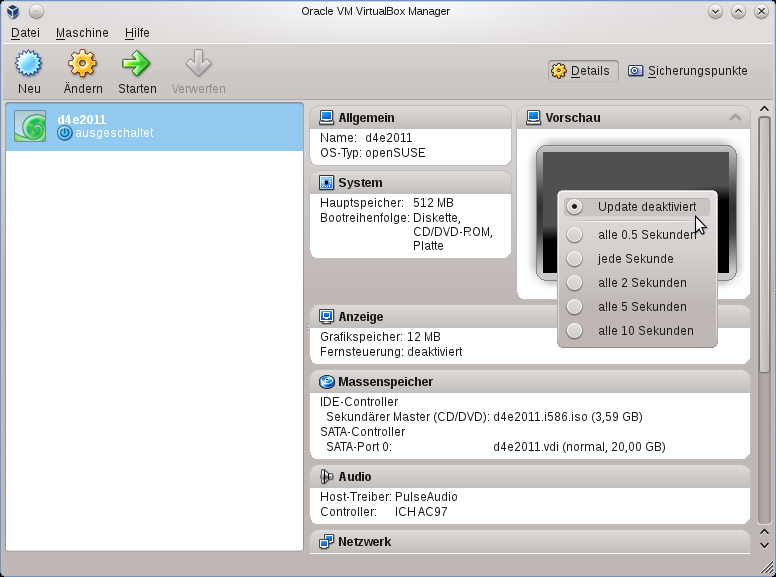The image size is (776, 577).
Task: Open settings with the Ändern gear icon
Action: click(x=82, y=63)
